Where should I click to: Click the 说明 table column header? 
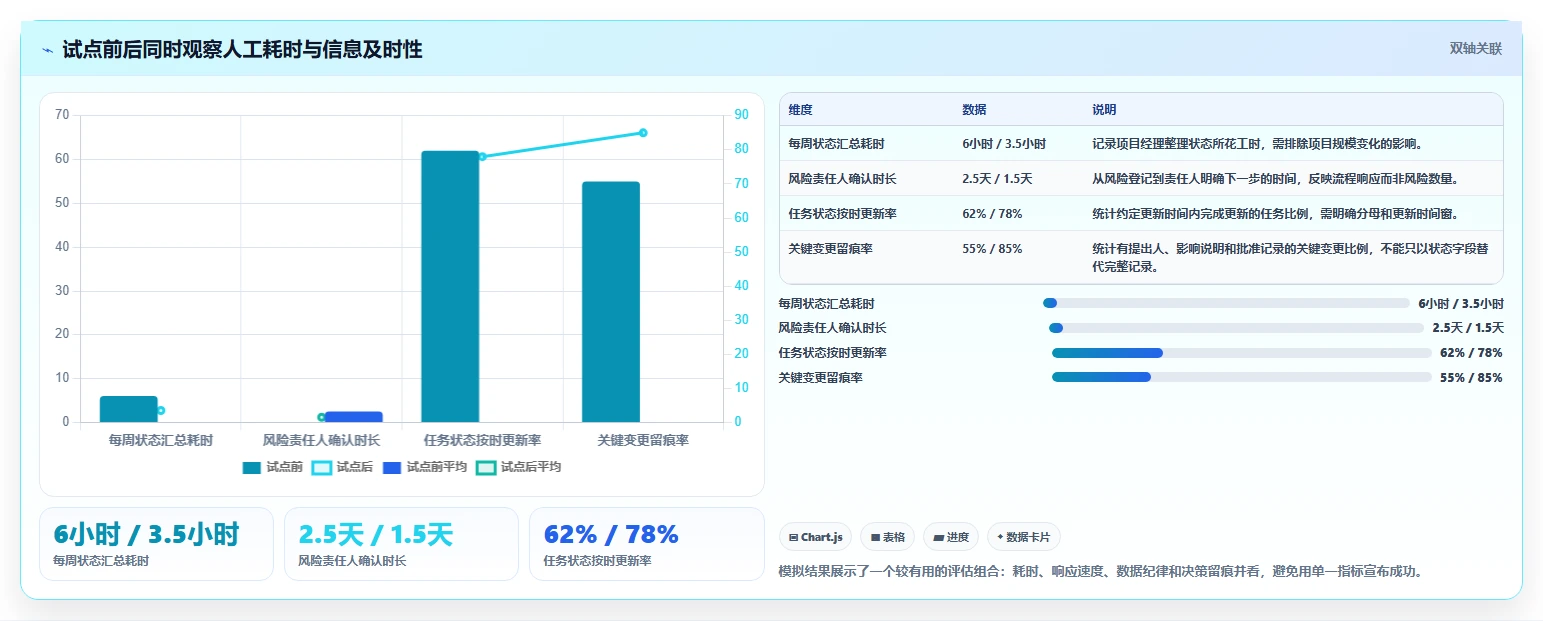[x=1104, y=110]
